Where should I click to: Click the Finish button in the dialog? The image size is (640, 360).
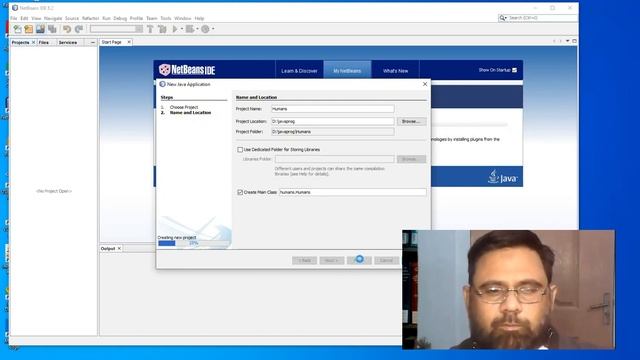359,260
